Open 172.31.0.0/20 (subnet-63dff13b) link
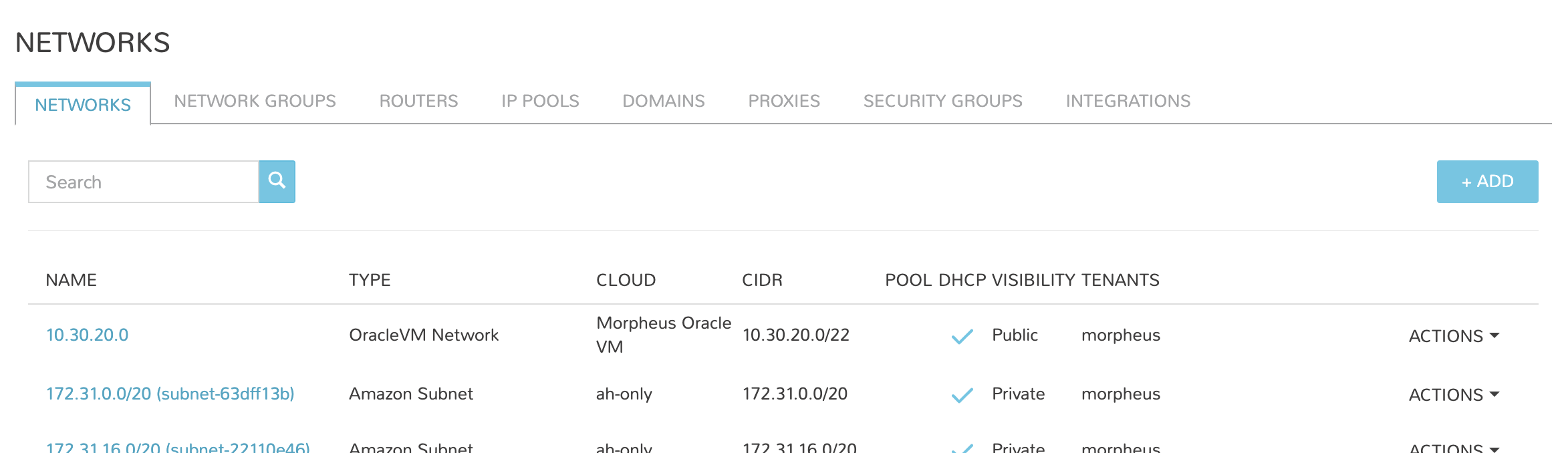The image size is (1568, 453). click(x=170, y=394)
